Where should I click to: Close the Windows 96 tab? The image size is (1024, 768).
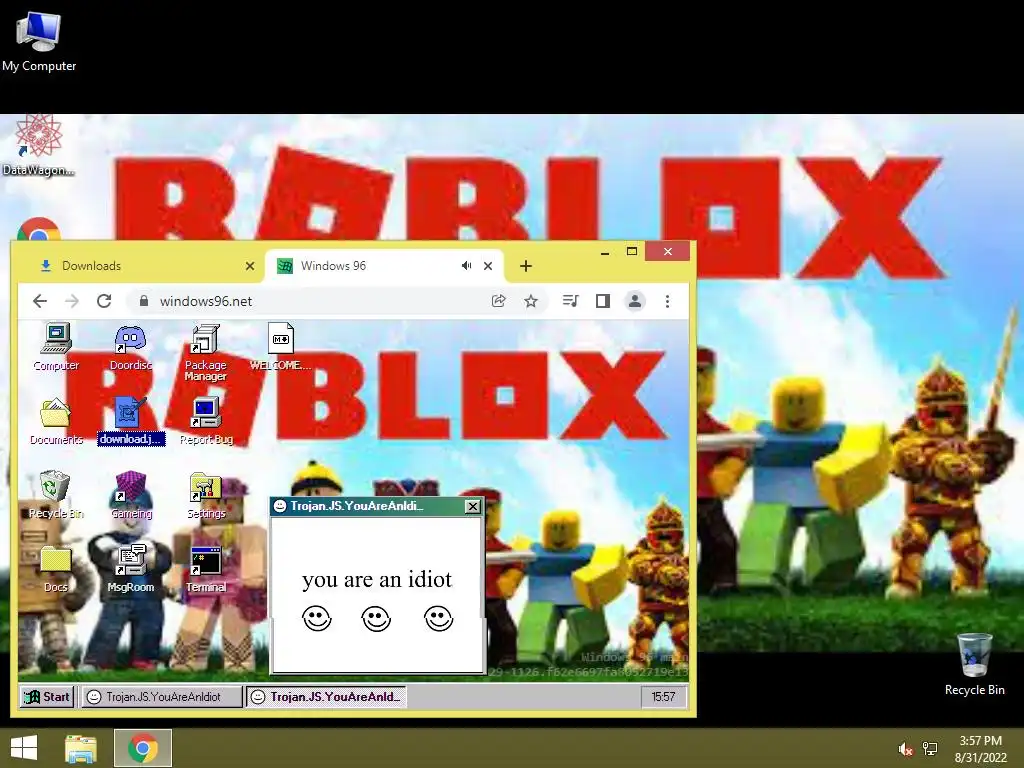tap(488, 266)
